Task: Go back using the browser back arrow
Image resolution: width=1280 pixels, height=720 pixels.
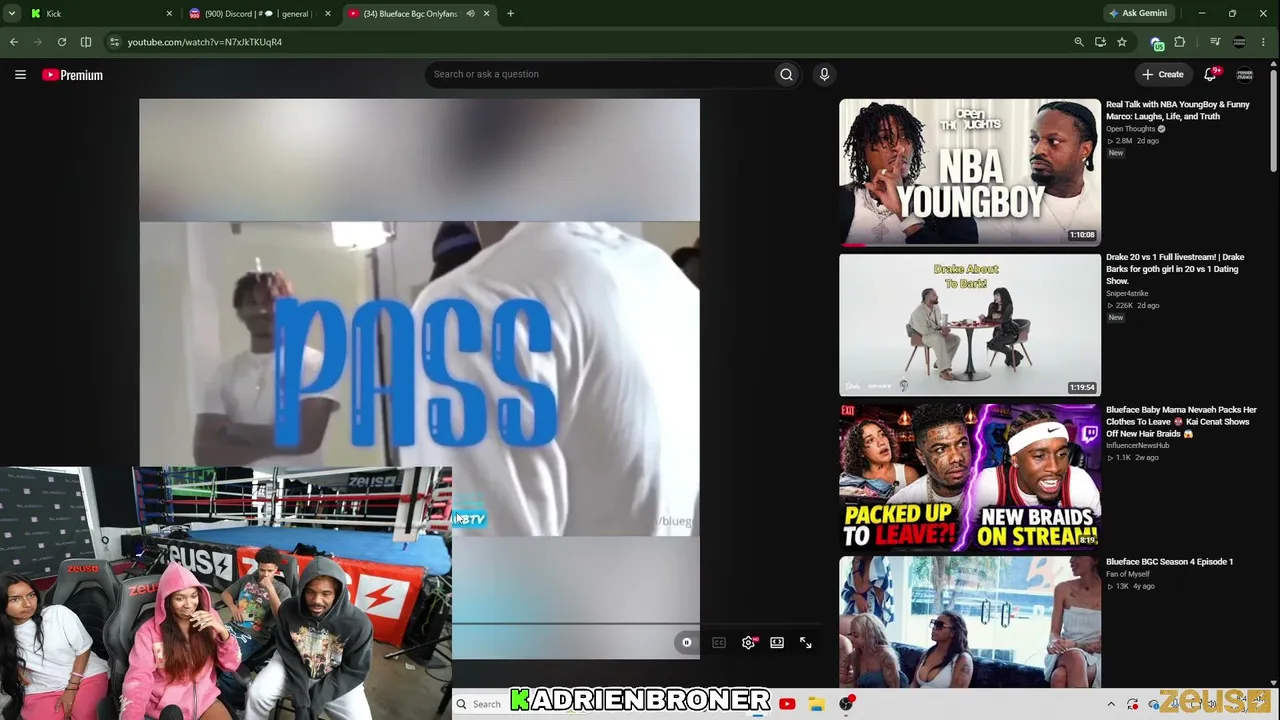Action: coord(14,42)
